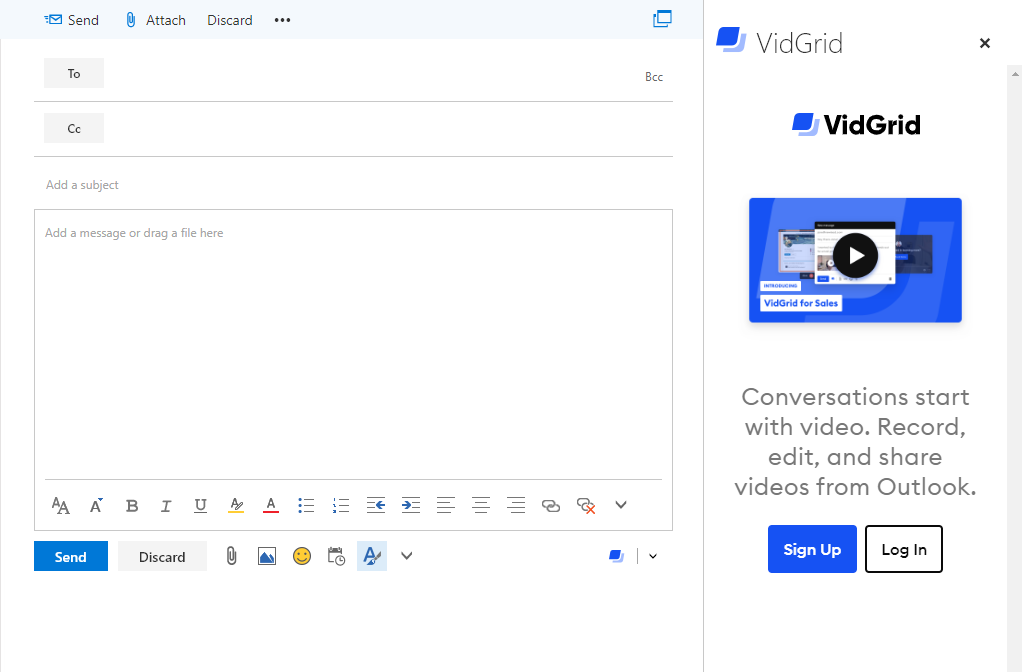Image resolution: width=1022 pixels, height=672 pixels.
Task: Pop out the message into new window
Action: coord(662,19)
